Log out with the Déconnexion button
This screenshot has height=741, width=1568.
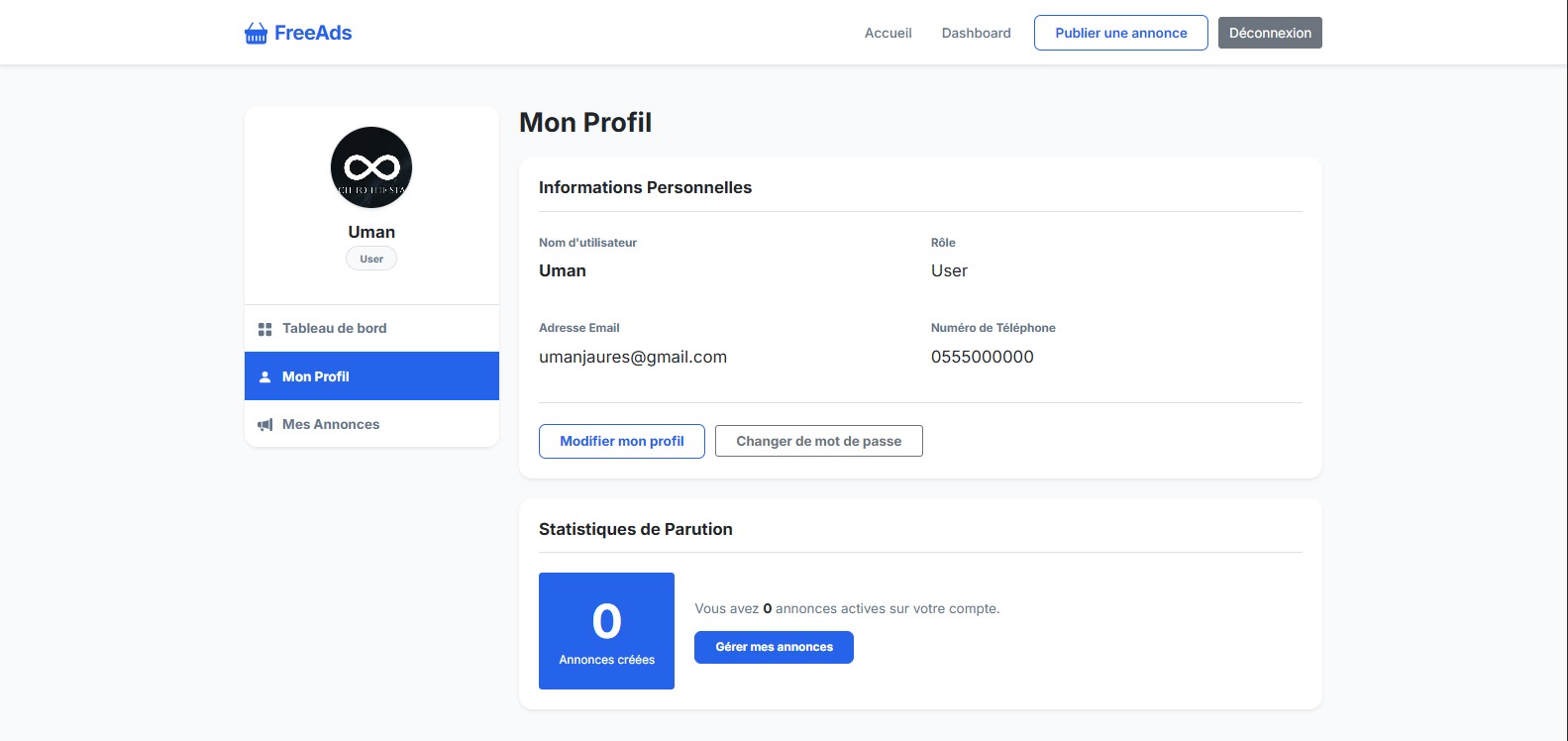[1270, 33]
